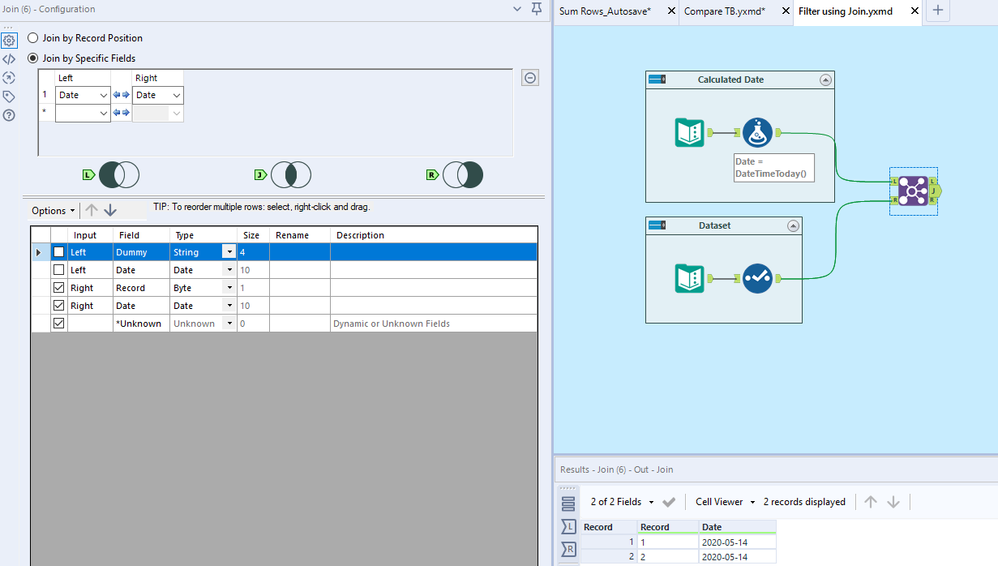Open Configuration window dropdown chevron

[517, 9]
